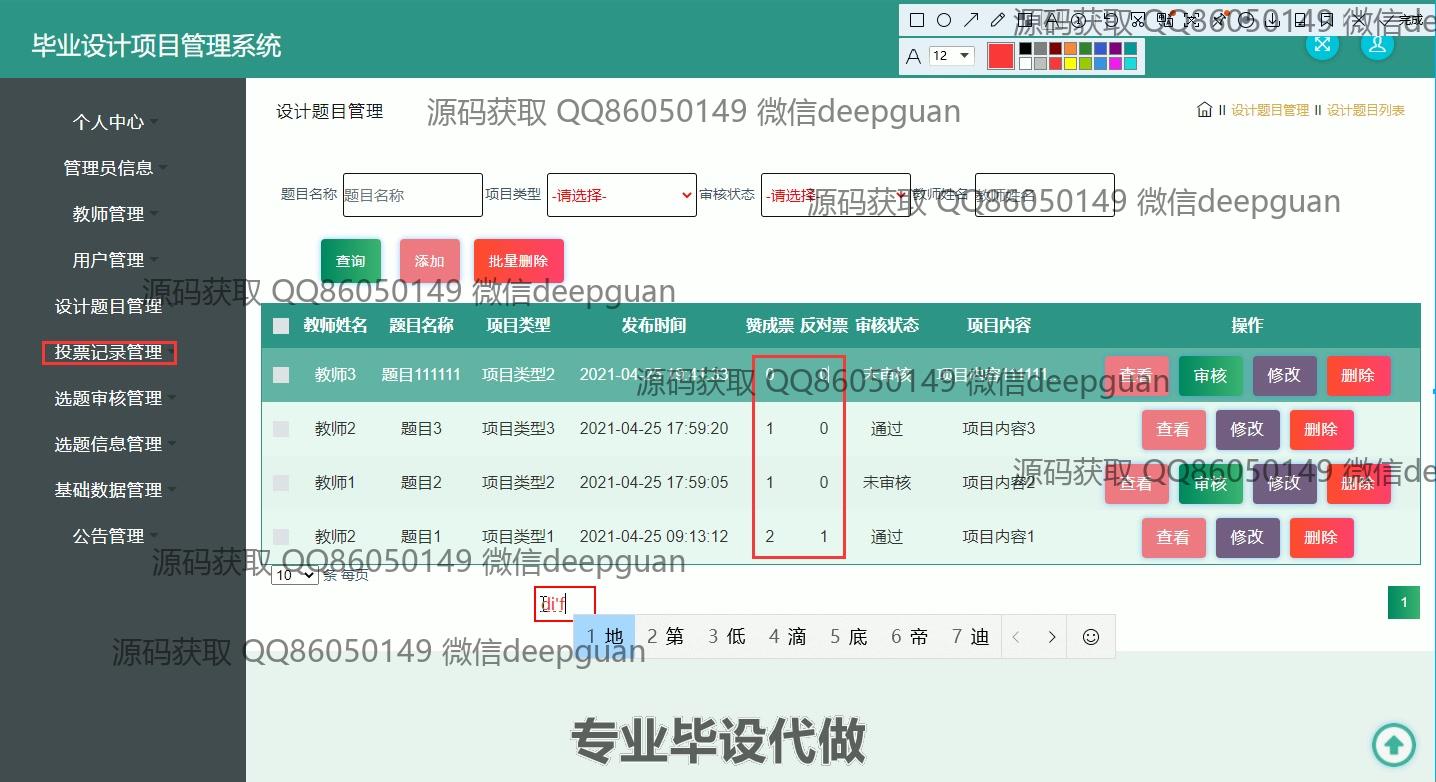The height and width of the screenshot is (782, 1436).
Task: Open the user profile icon in header
Action: coord(1377,44)
